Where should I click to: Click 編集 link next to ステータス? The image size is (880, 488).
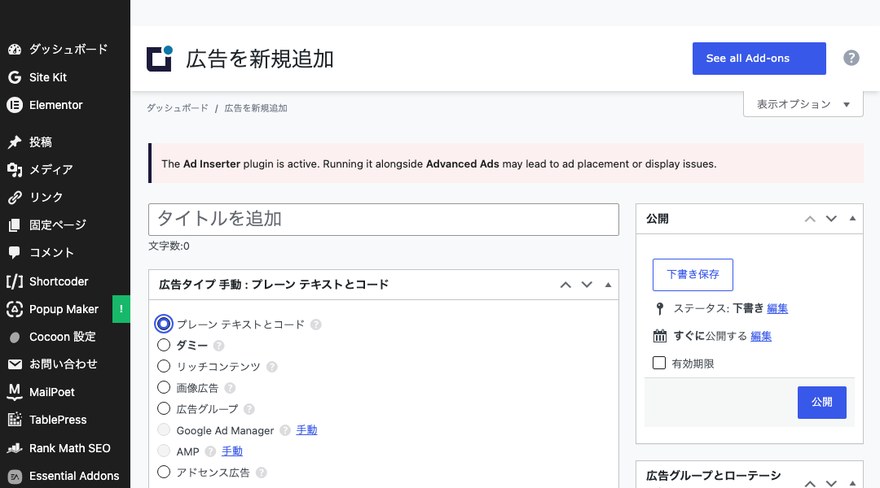click(777, 309)
